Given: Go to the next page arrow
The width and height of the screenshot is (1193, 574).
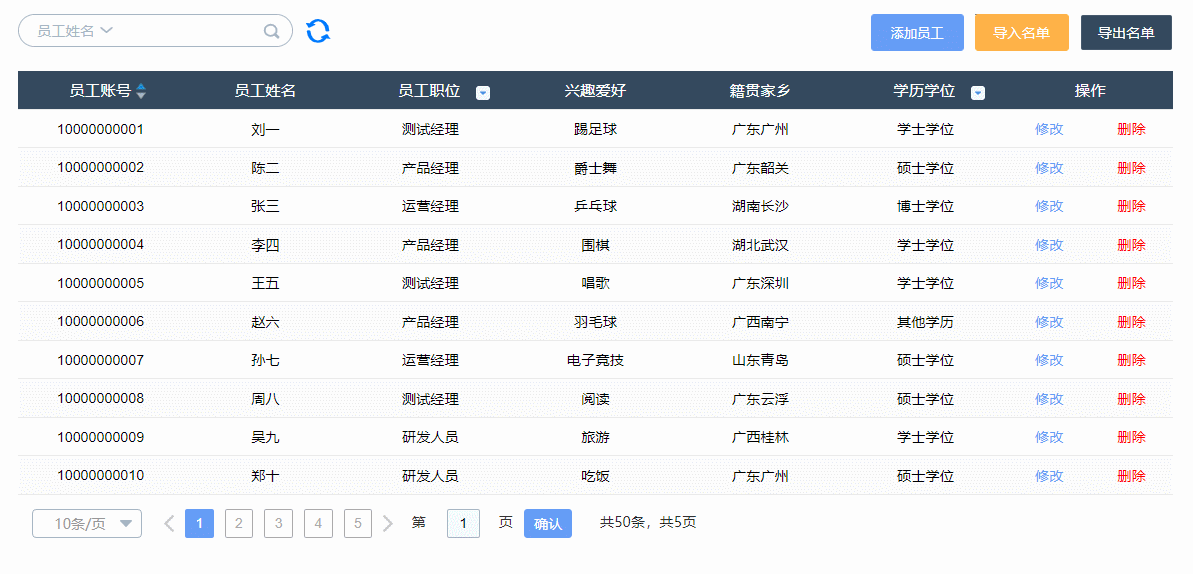Looking at the screenshot, I should (387, 523).
